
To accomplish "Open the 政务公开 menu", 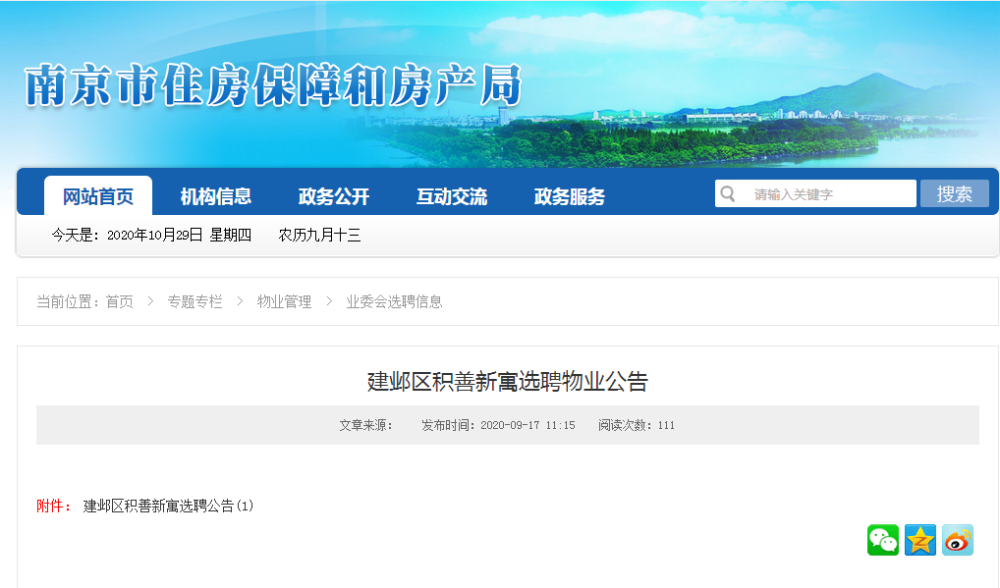I will point(332,196).
